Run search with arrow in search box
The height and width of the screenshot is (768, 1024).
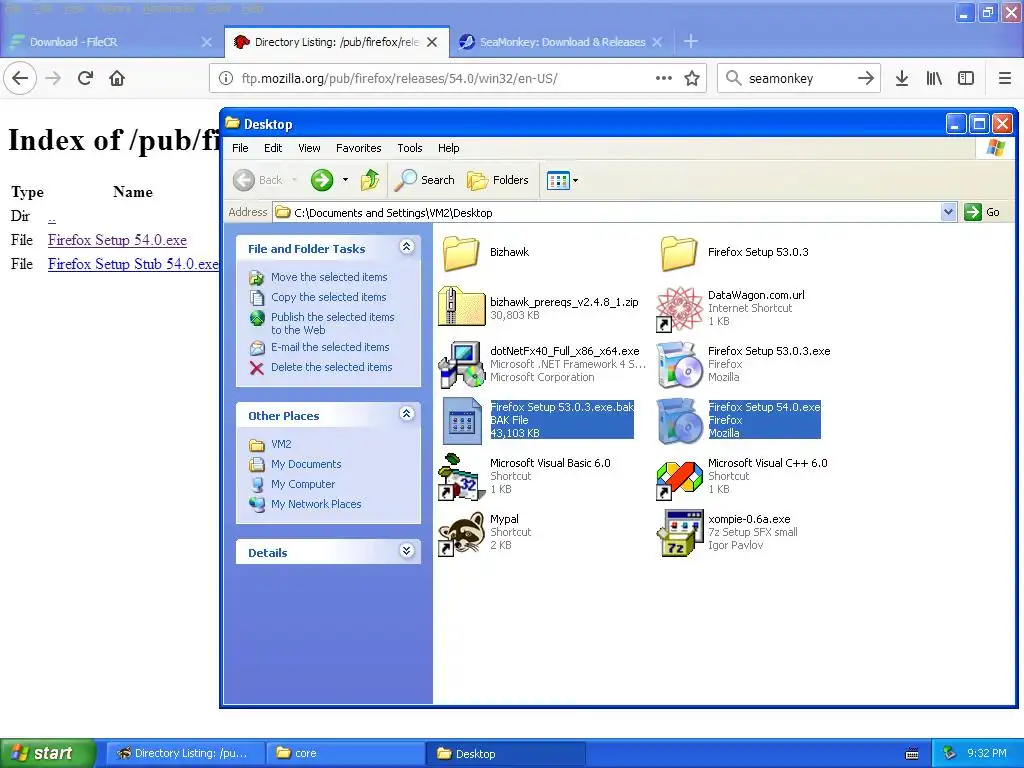pos(865,78)
